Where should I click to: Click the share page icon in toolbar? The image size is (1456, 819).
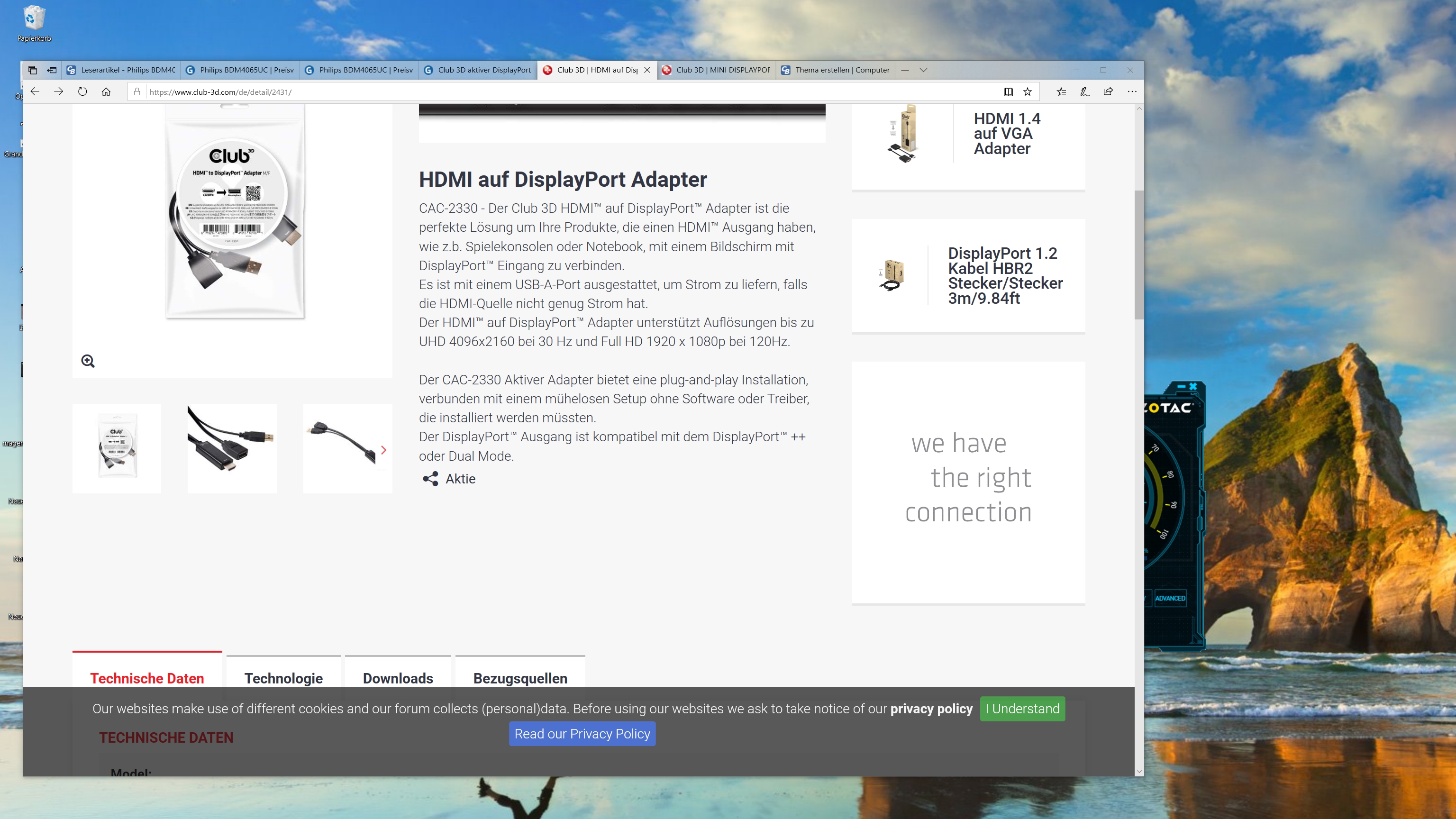tap(1108, 91)
